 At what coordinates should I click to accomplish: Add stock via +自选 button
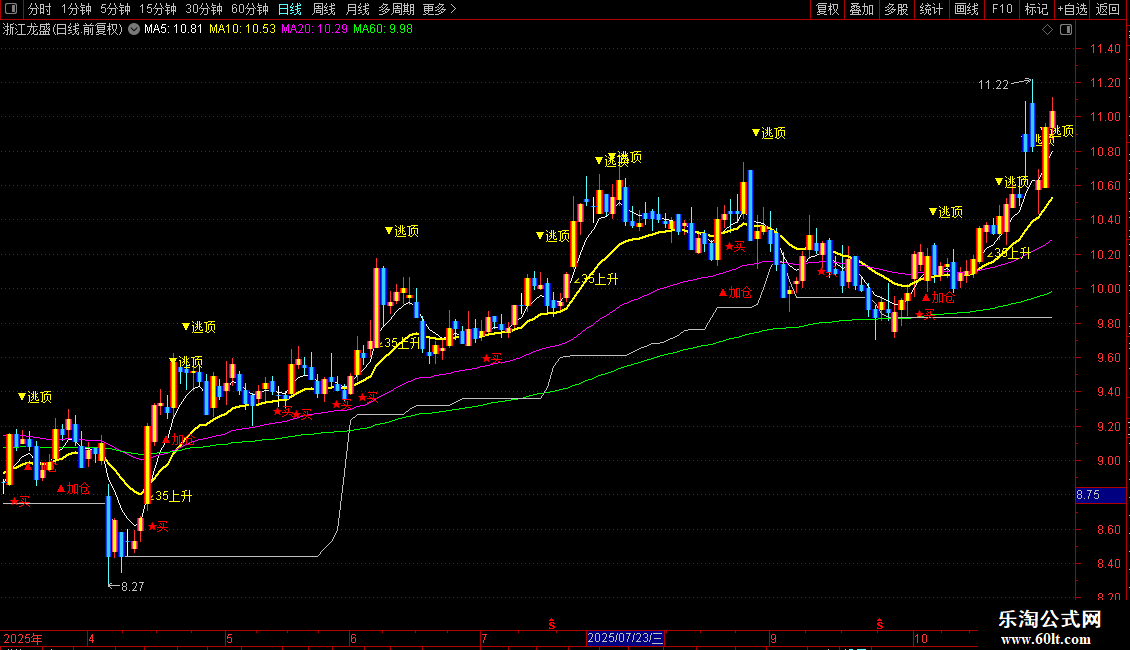(1072, 9)
